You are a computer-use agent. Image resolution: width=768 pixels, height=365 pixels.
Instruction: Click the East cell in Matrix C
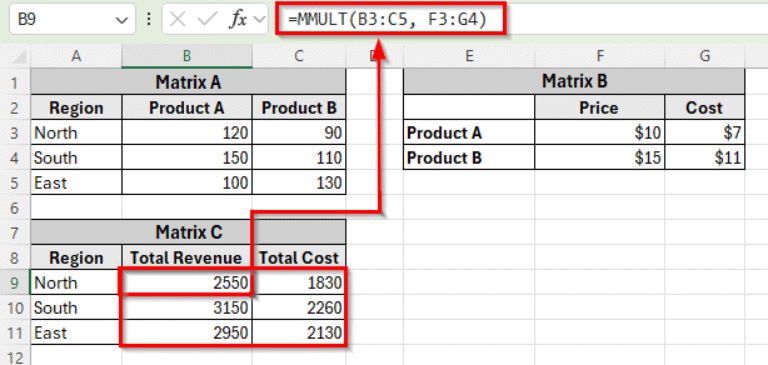tap(76, 333)
